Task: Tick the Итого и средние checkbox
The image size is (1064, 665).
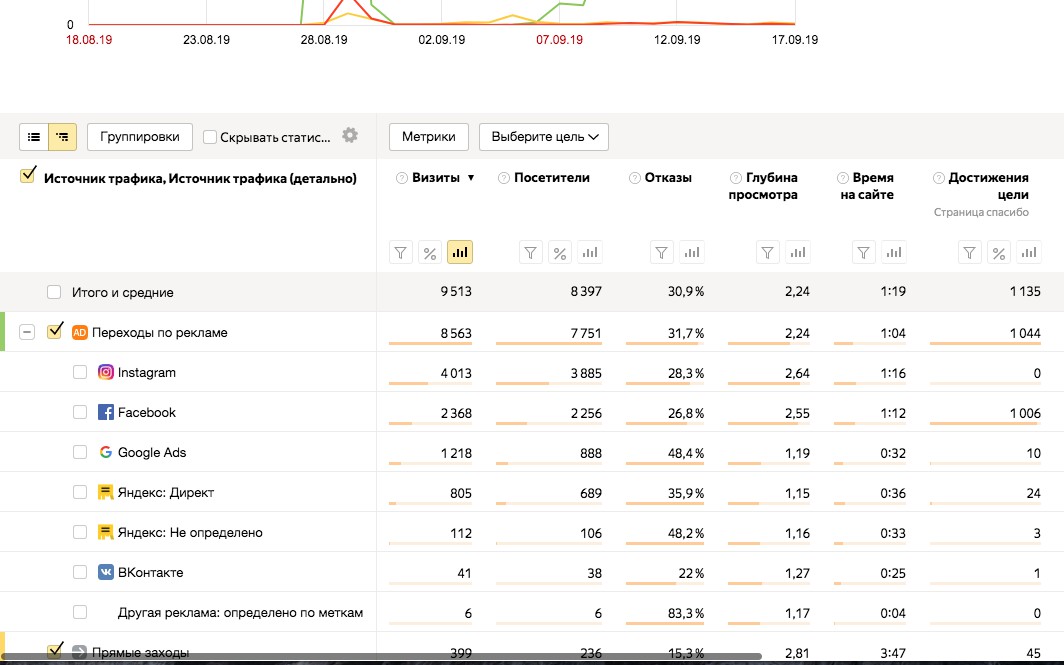Action: [54, 292]
